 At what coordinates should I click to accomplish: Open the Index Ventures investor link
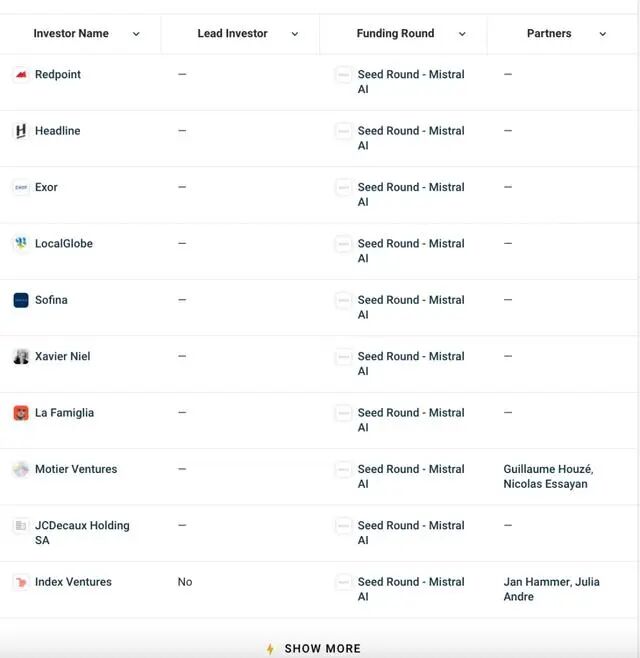(73, 582)
